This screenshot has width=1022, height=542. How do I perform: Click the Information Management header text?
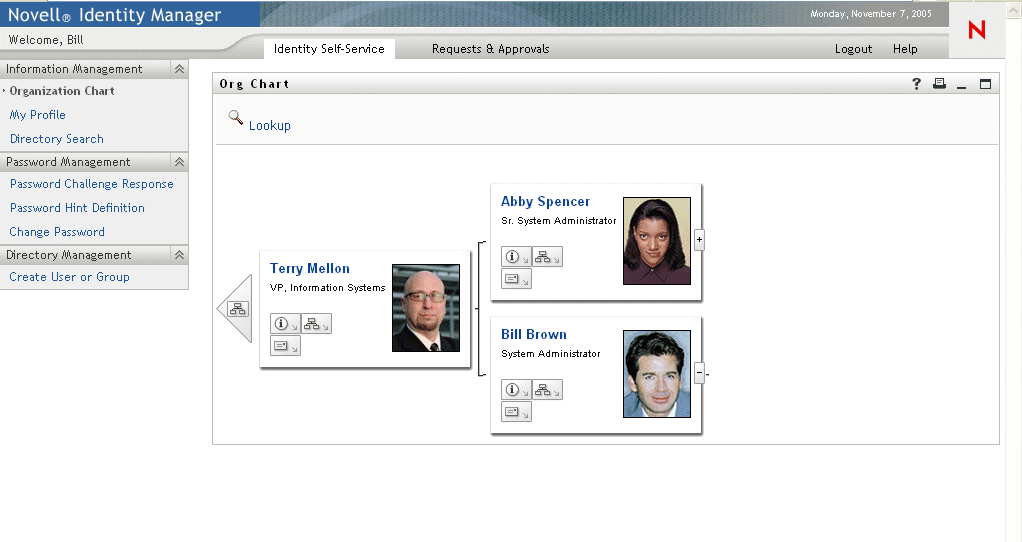pos(74,69)
